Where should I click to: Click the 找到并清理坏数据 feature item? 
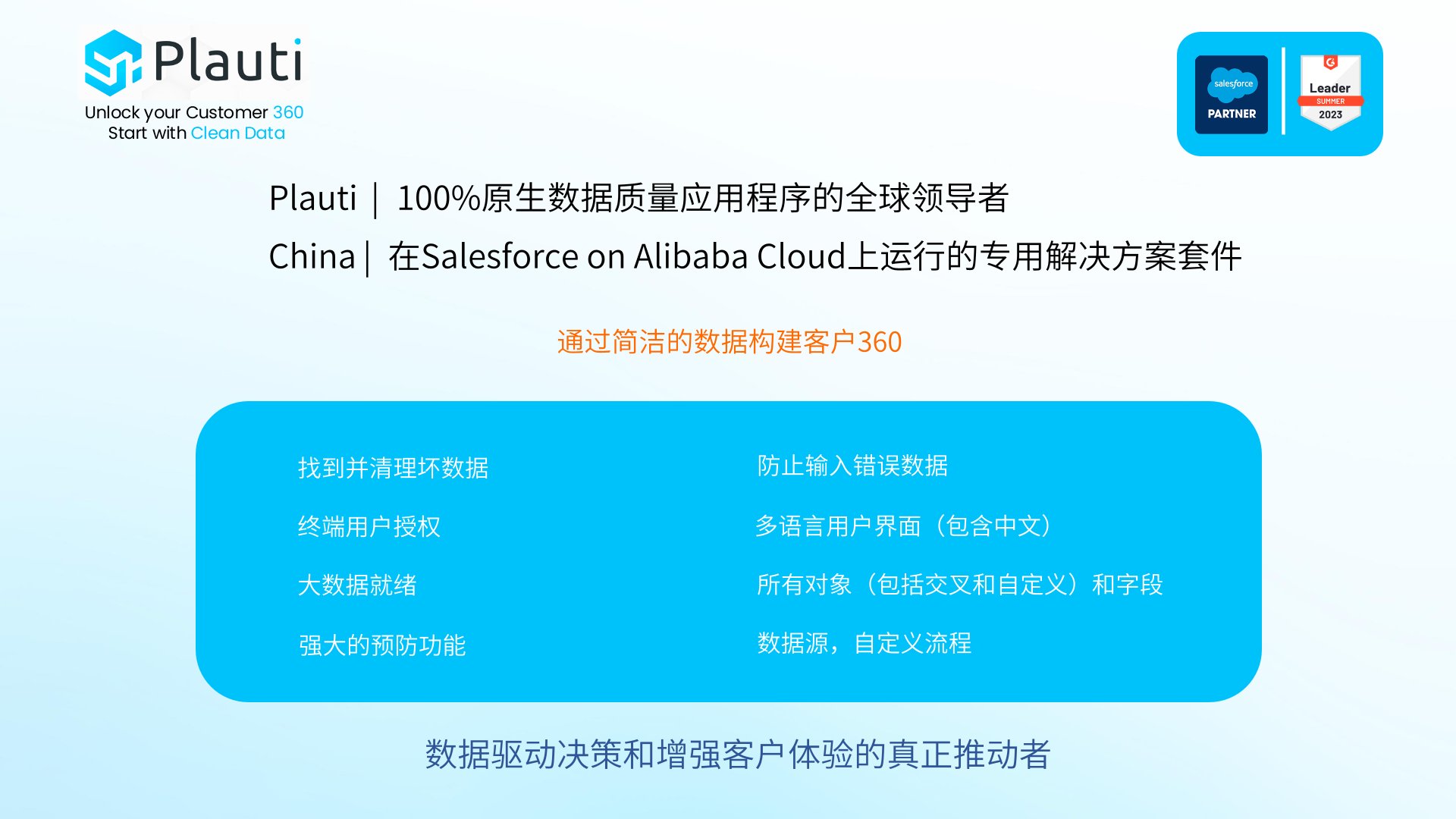pyautogui.click(x=393, y=468)
